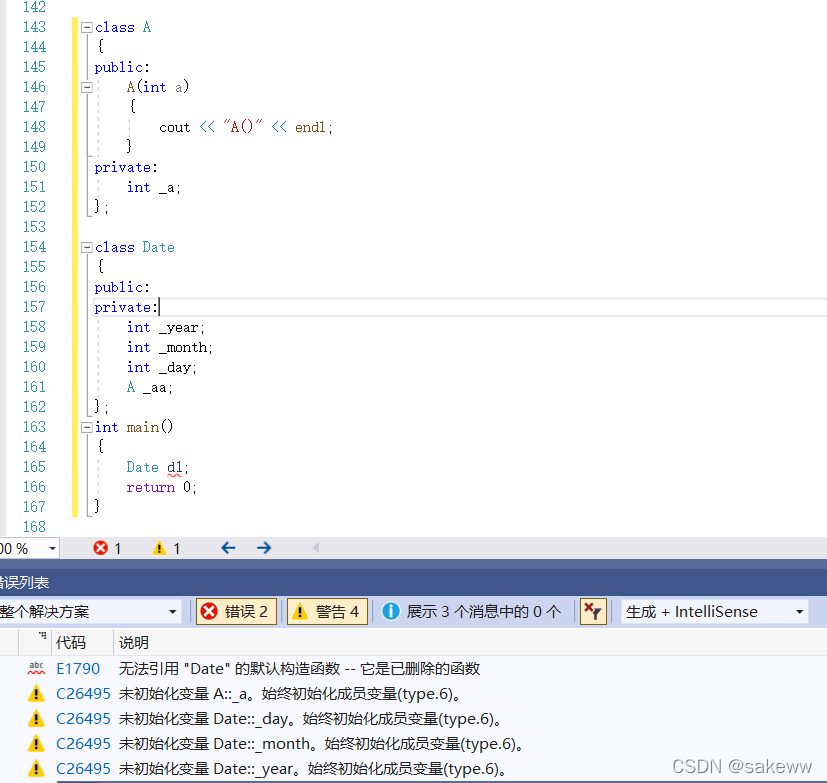
Task: Click the red error count indicator
Action: click(x=107, y=548)
